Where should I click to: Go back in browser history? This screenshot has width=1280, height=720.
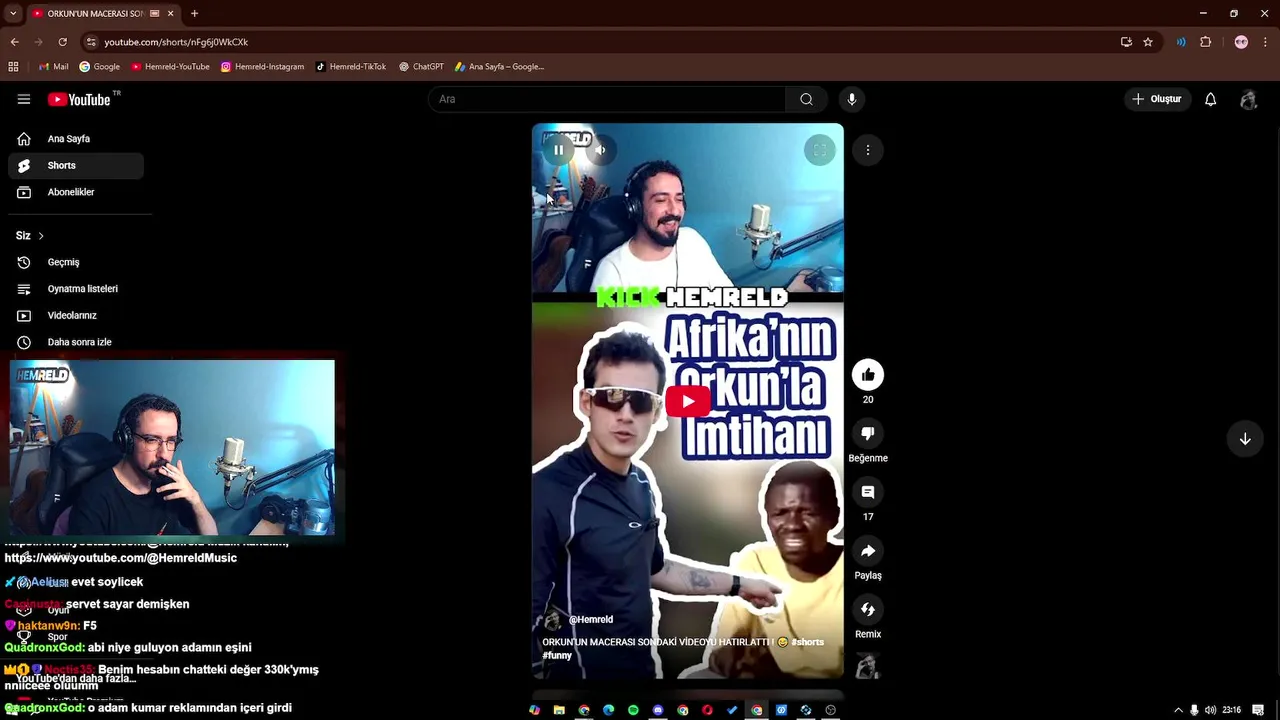[14, 42]
